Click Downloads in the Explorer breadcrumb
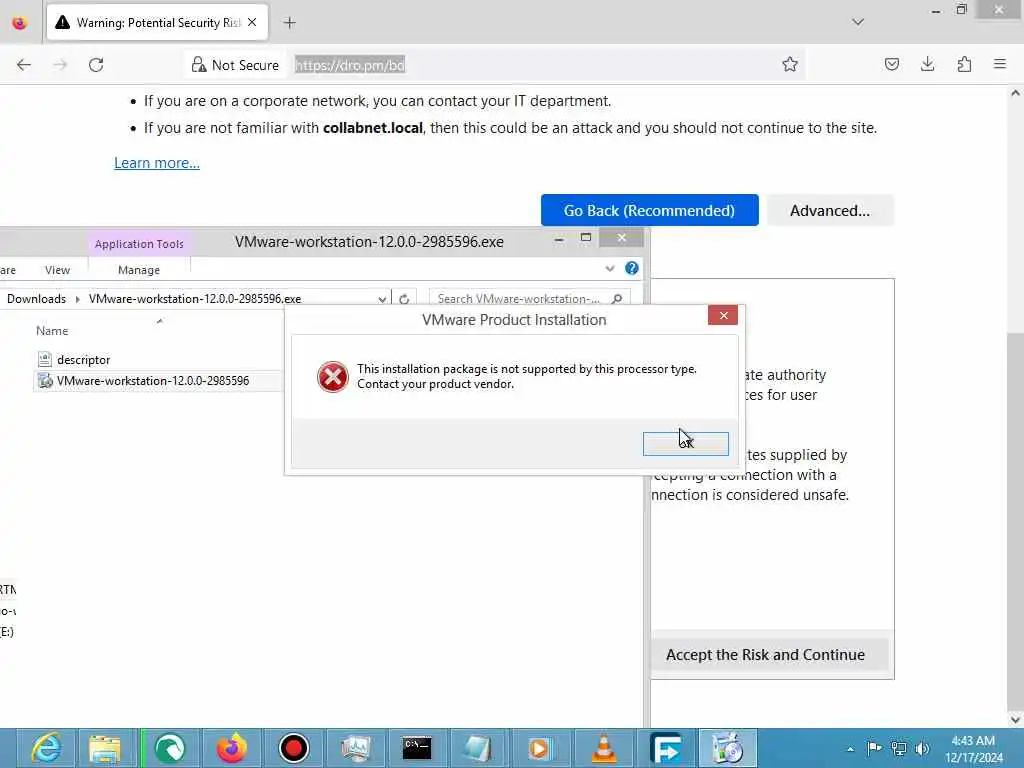This screenshot has height=768, width=1024. (x=37, y=298)
